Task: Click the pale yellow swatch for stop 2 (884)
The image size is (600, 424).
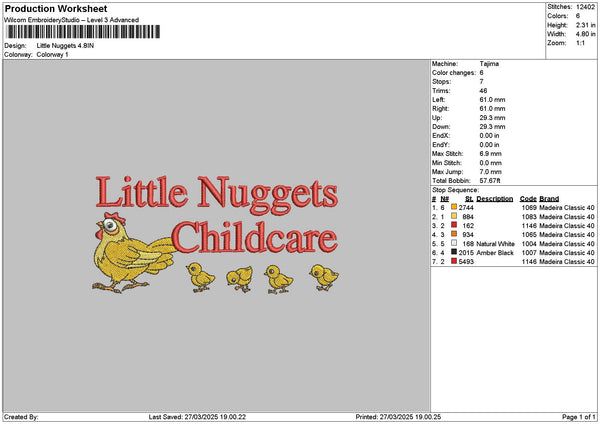Action: (x=454, y=216)
